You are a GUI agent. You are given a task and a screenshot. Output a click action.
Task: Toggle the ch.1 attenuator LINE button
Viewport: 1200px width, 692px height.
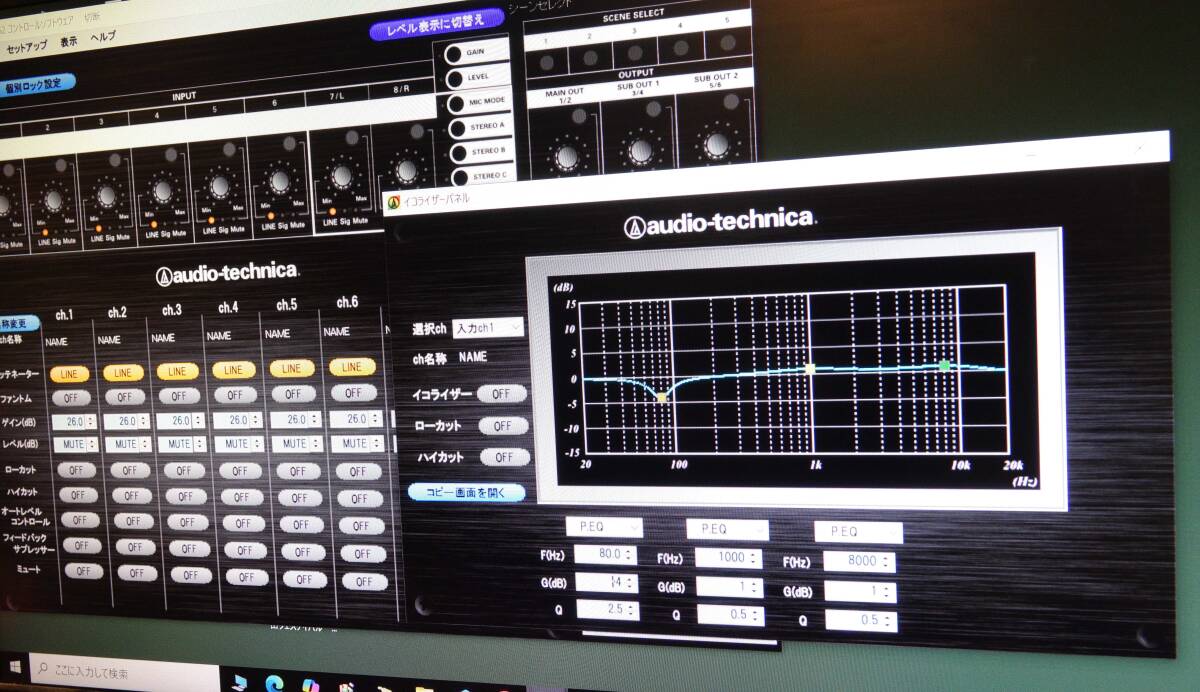tap(68, 374)
